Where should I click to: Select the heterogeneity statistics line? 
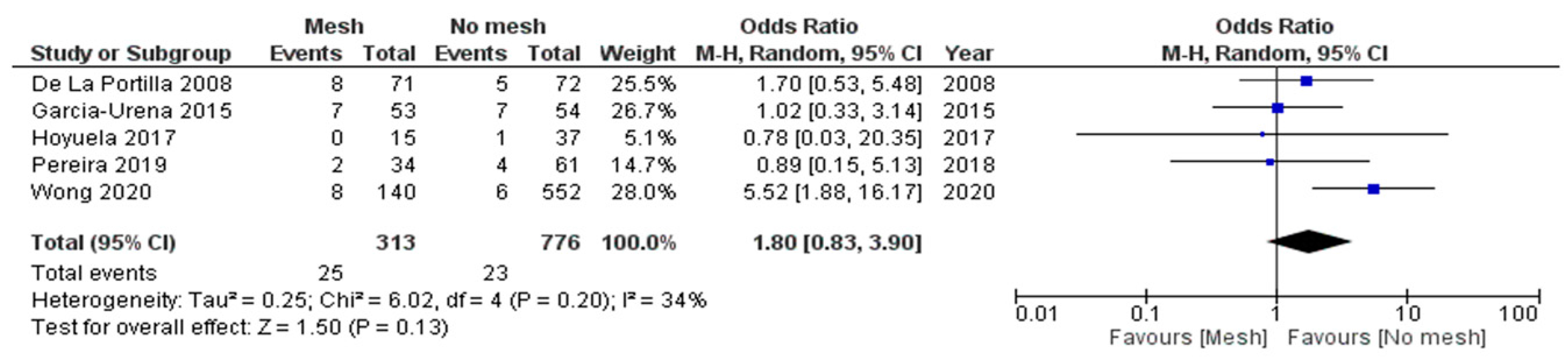[x=369, y=300]
